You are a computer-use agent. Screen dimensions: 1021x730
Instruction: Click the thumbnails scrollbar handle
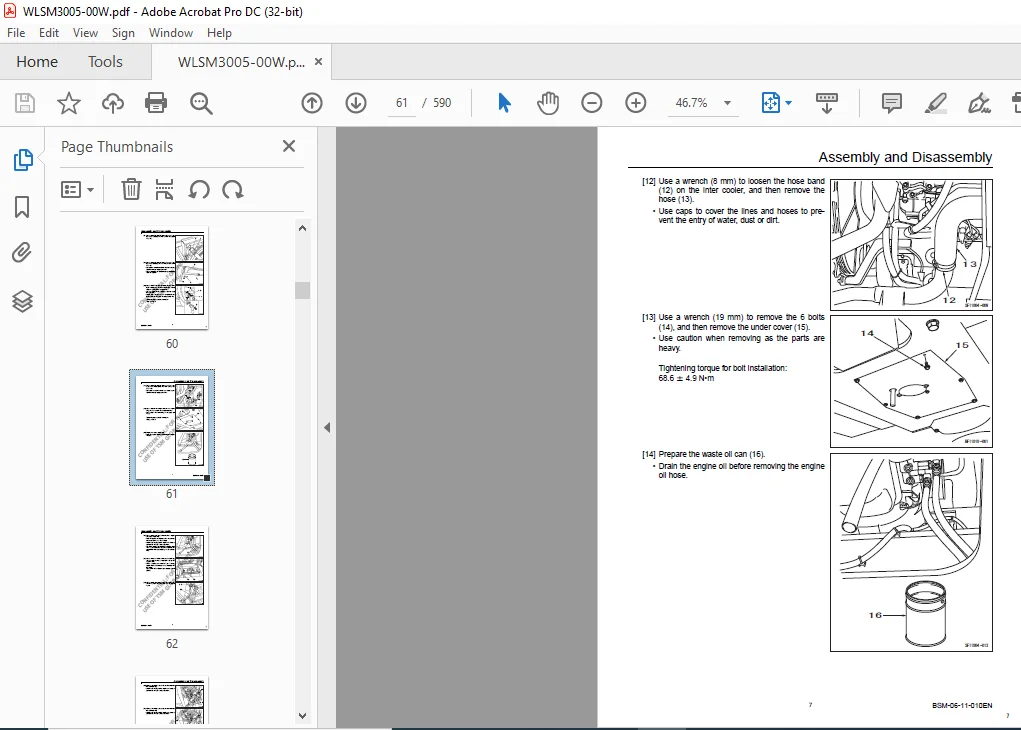click(302, 290)
